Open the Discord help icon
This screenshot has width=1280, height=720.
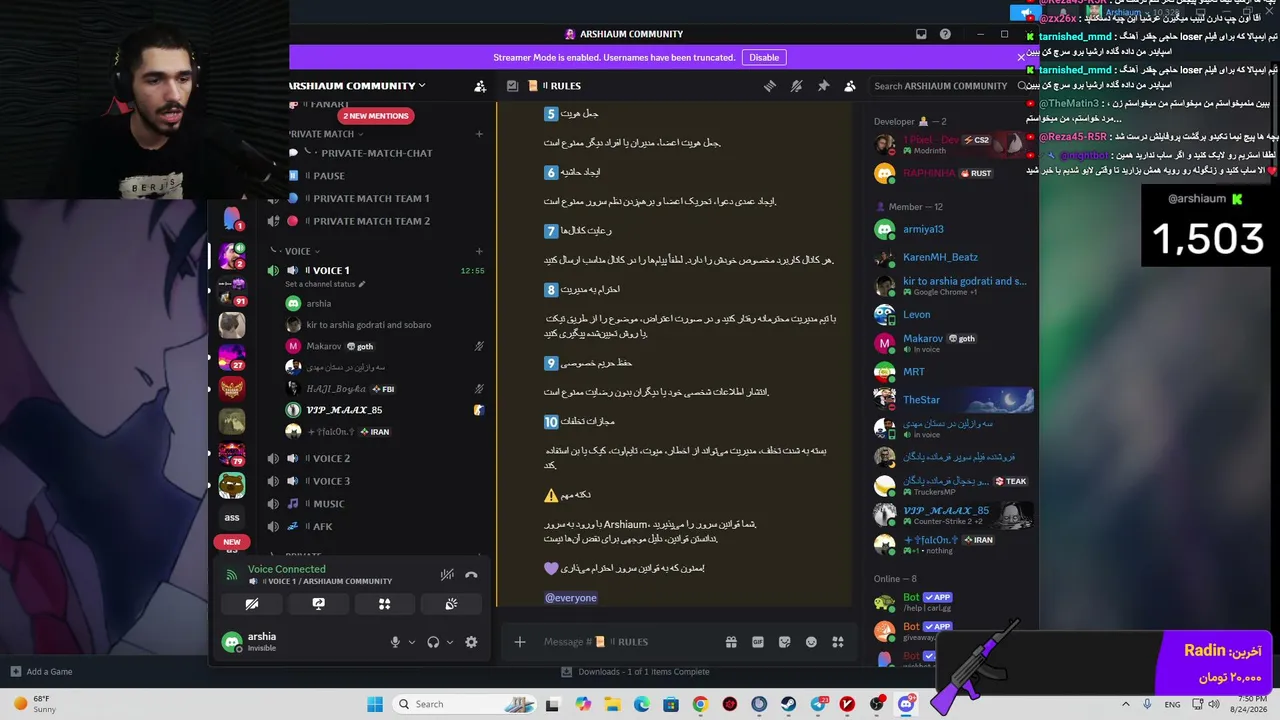(945, 34)
